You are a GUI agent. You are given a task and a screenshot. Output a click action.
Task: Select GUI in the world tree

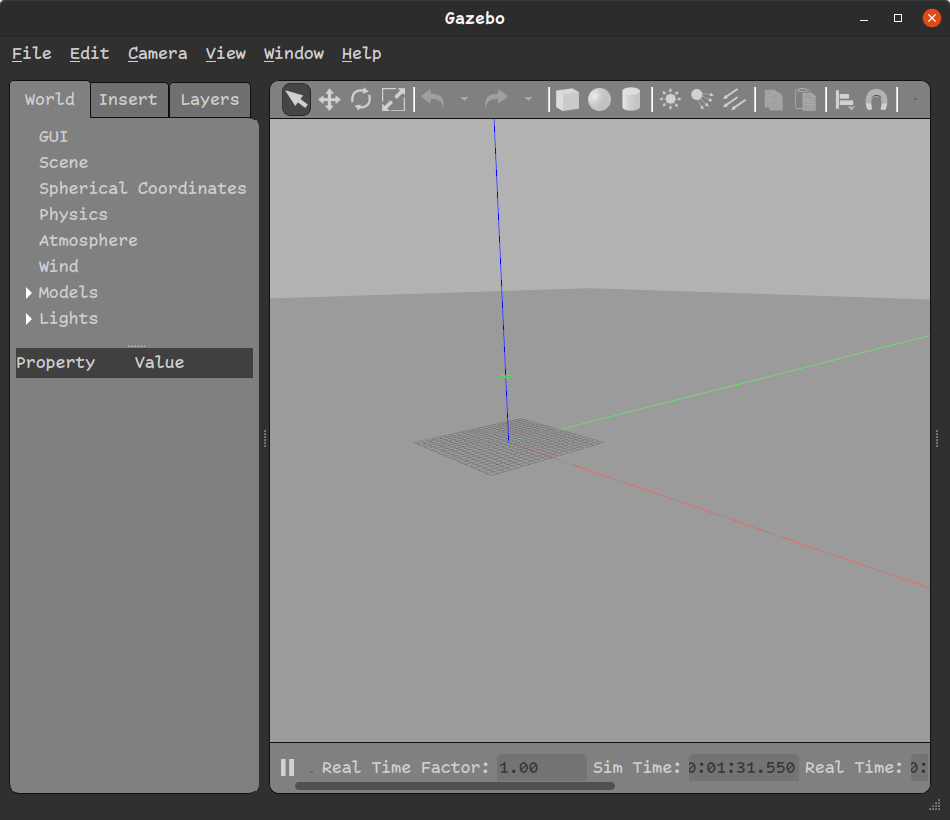point(53,137)
